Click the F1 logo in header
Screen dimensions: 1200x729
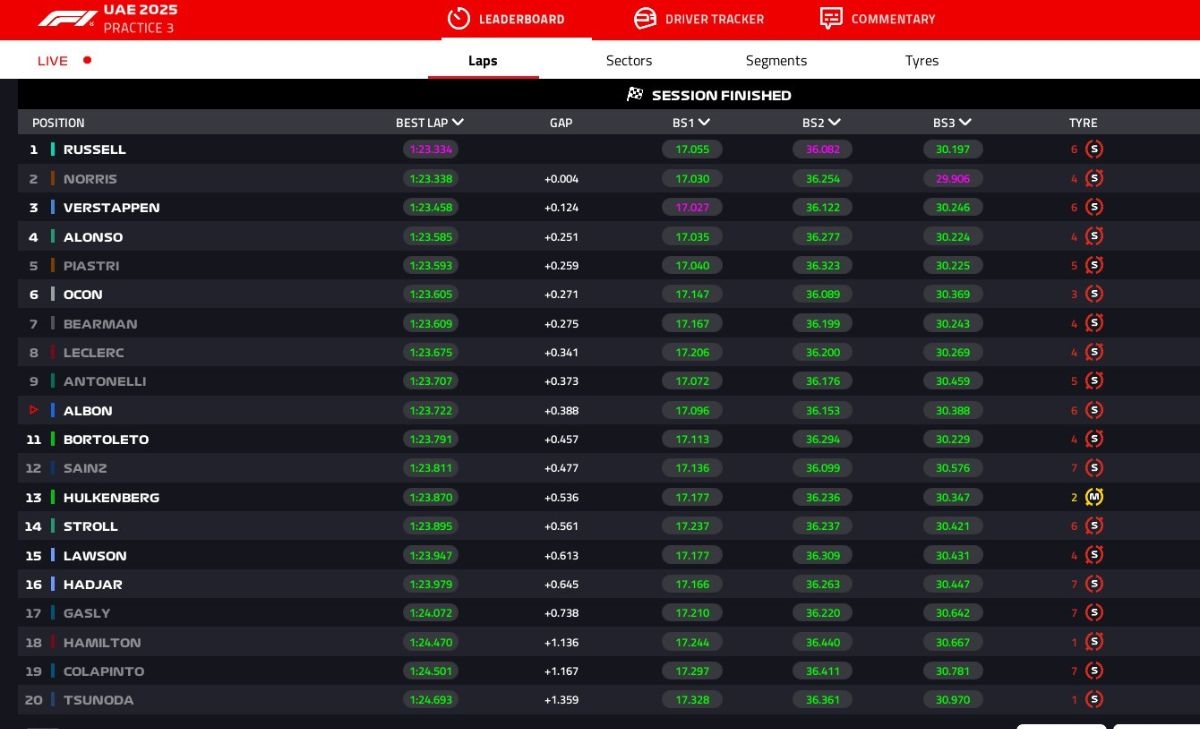point(67,19)
